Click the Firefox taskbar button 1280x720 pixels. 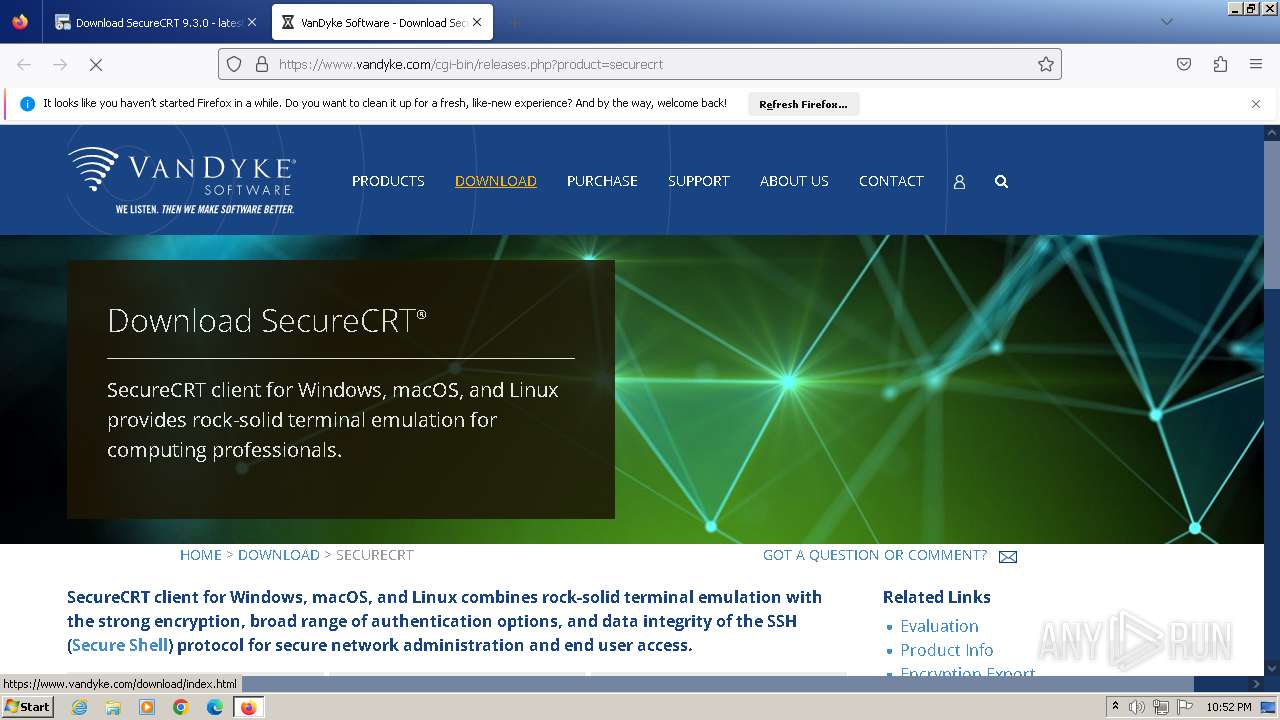(248, 707)
